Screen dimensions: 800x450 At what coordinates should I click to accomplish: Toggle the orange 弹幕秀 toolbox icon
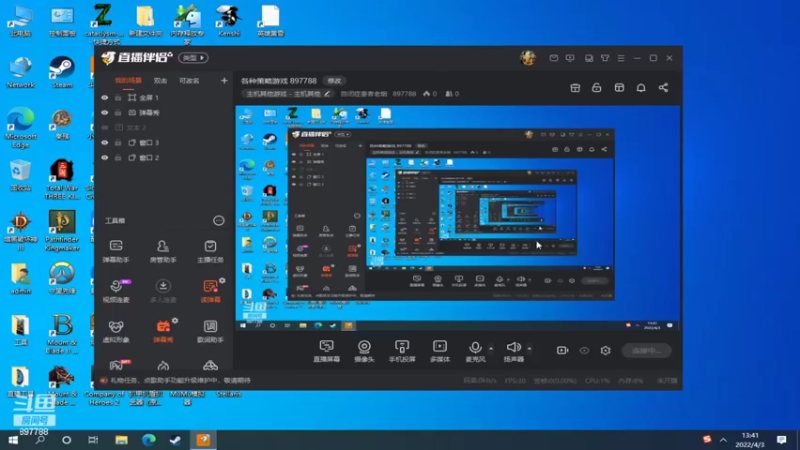(x=163, y=331)
